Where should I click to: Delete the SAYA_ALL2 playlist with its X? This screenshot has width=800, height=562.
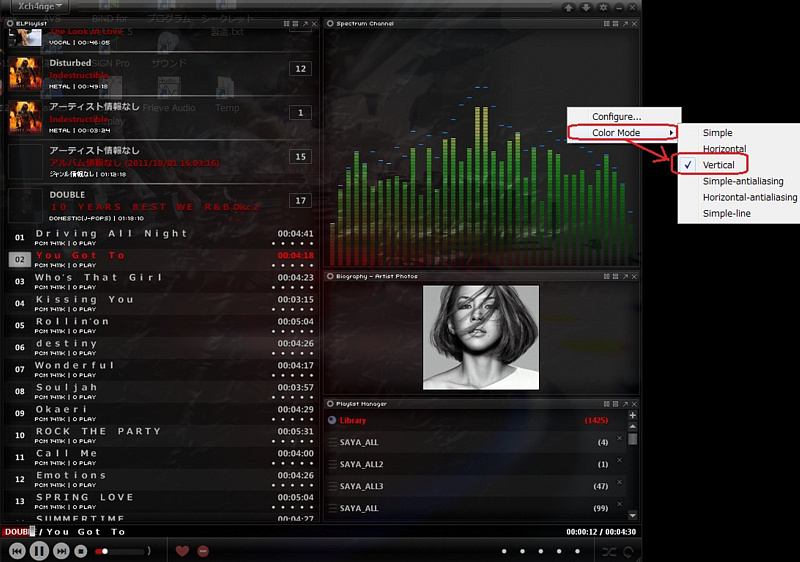pos(619,460)
